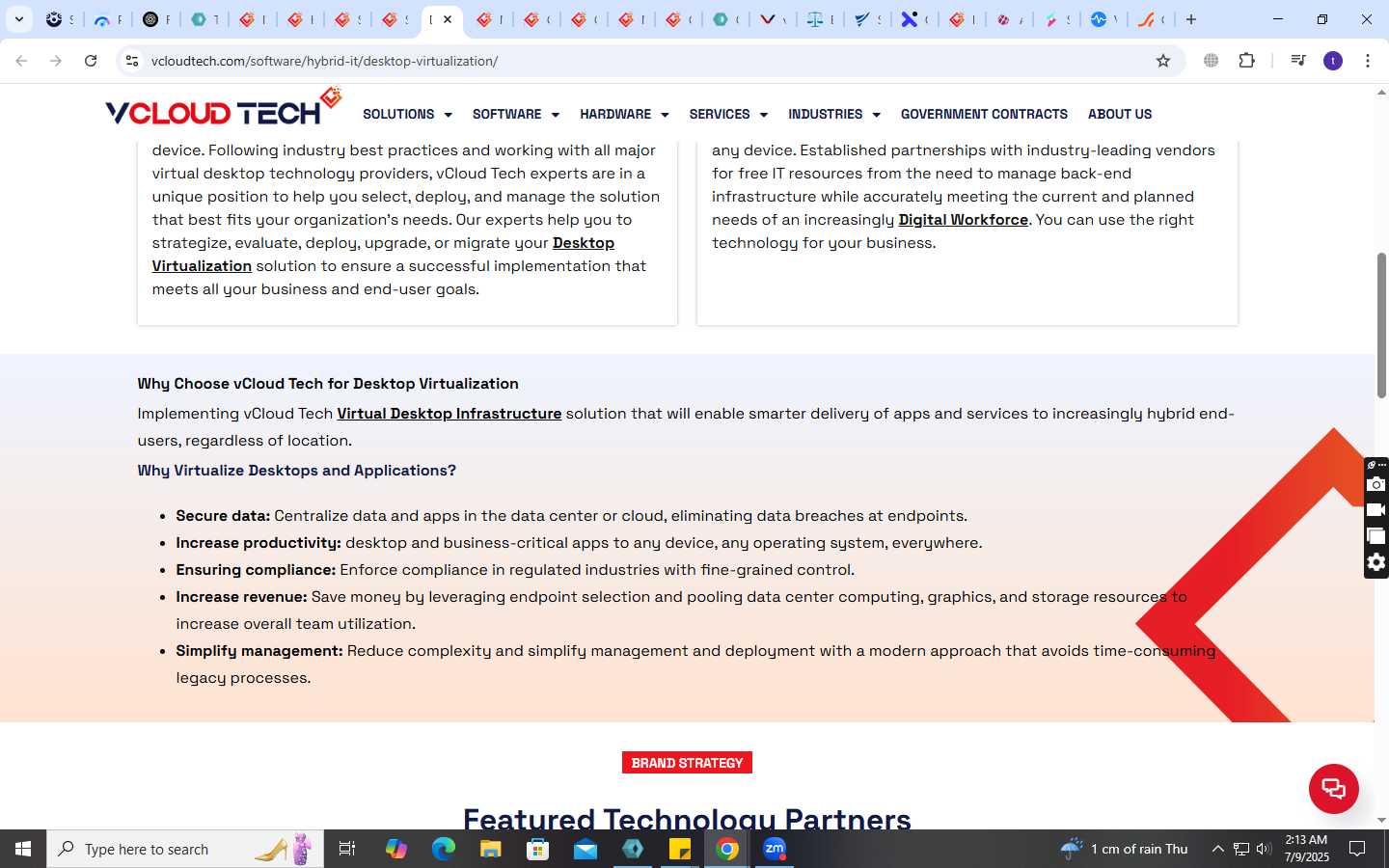View site information icon in address bar

[132, 61]
